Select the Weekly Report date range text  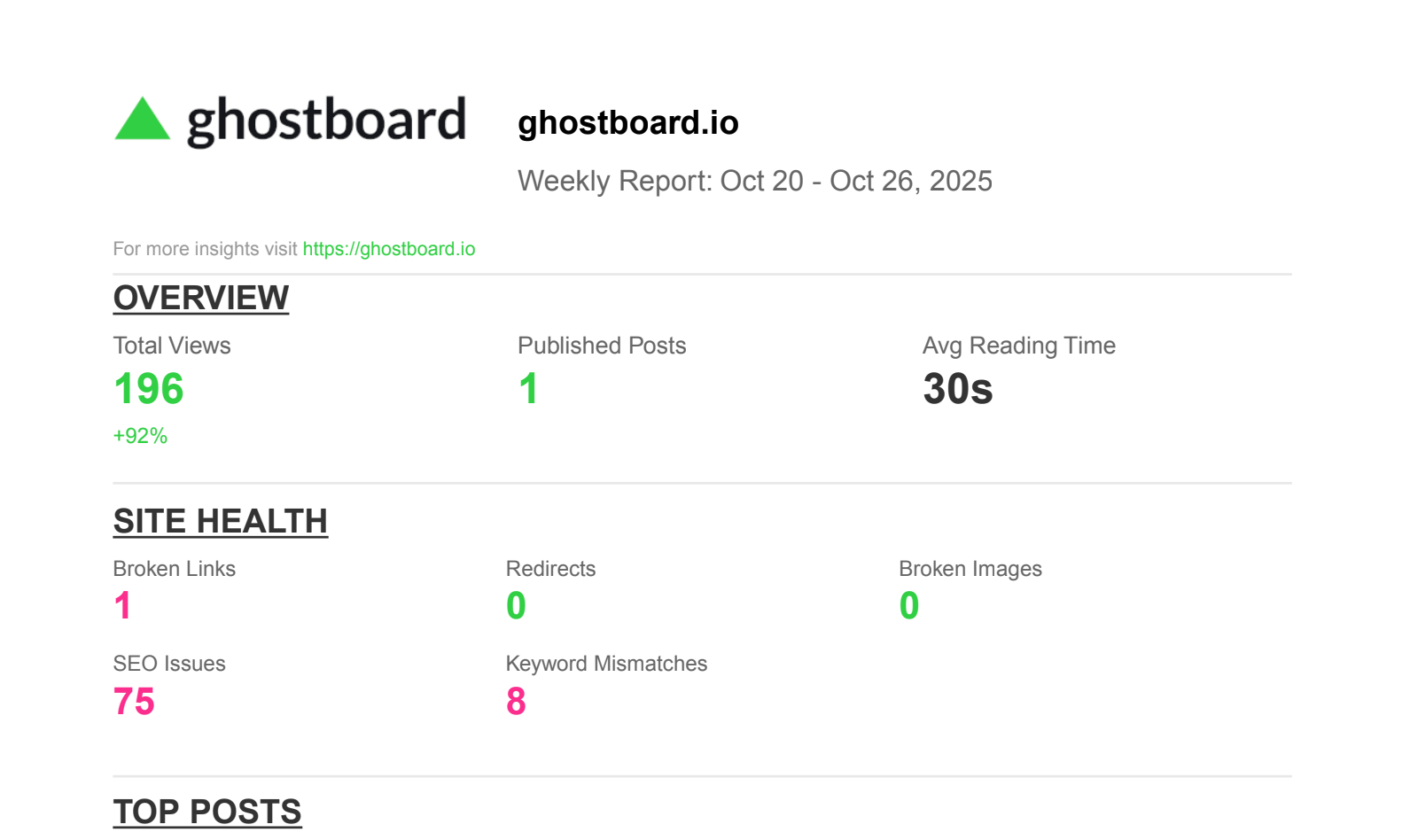(754, 181)
